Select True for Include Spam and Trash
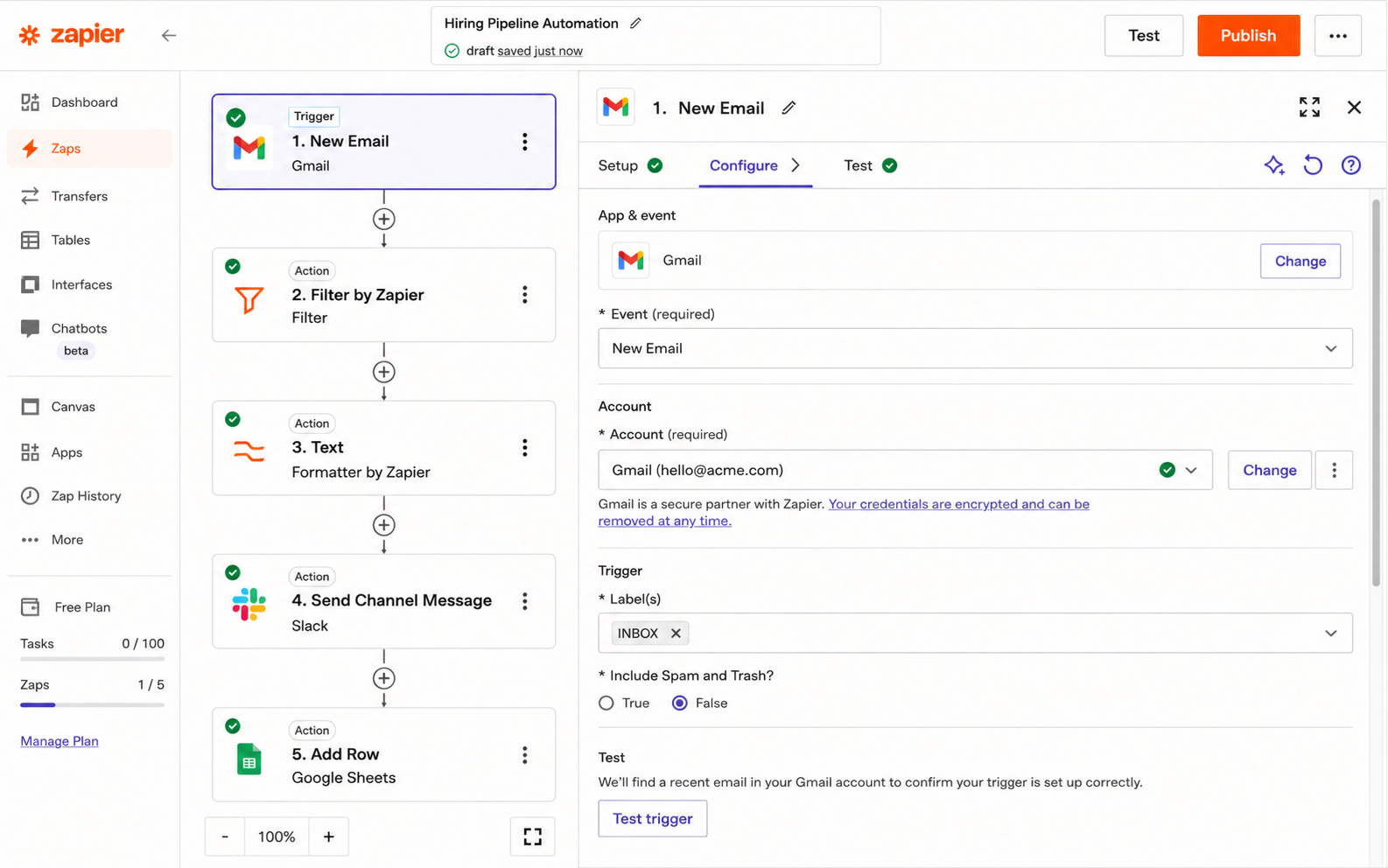The width and height of the screenshot is (1388, 868). click(x=606, y=703)
